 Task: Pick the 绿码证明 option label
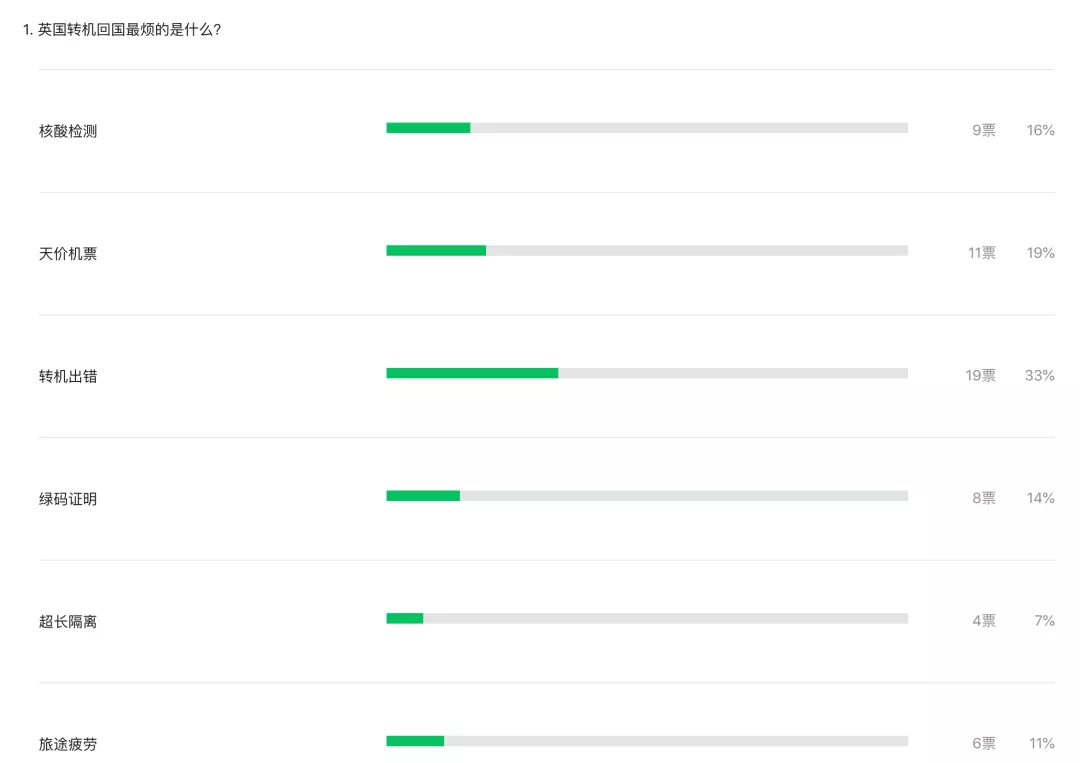[x=68, y=499]
